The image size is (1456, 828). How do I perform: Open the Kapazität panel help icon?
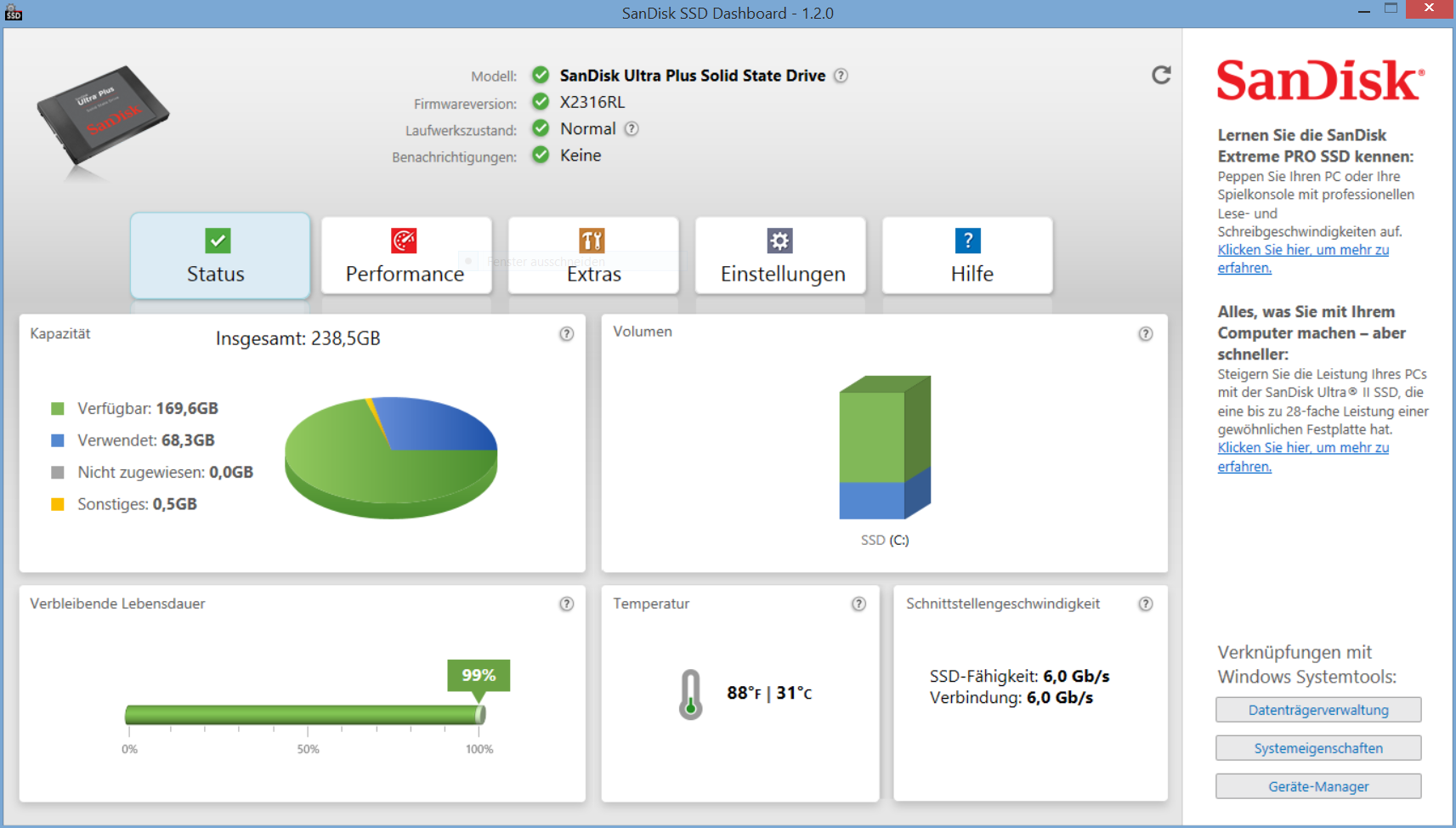tap(566, 334)
